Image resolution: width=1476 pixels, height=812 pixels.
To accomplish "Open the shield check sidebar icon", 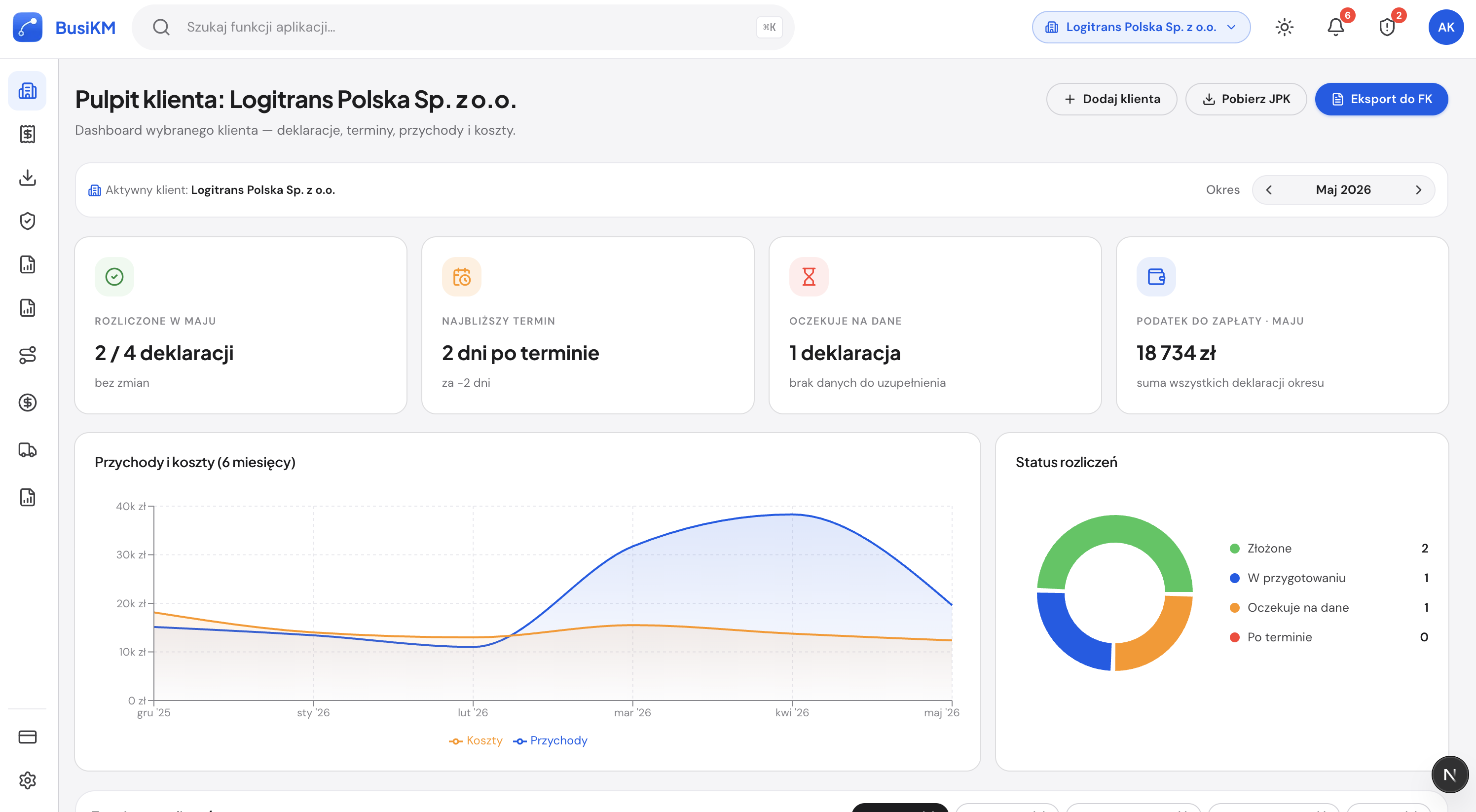I will (28, 221).
